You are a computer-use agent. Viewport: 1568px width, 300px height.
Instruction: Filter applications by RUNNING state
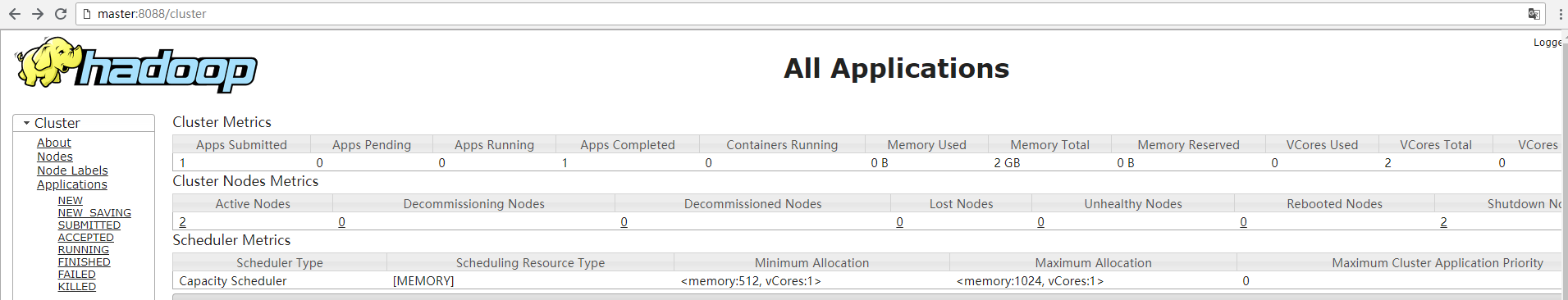point(84,250)
